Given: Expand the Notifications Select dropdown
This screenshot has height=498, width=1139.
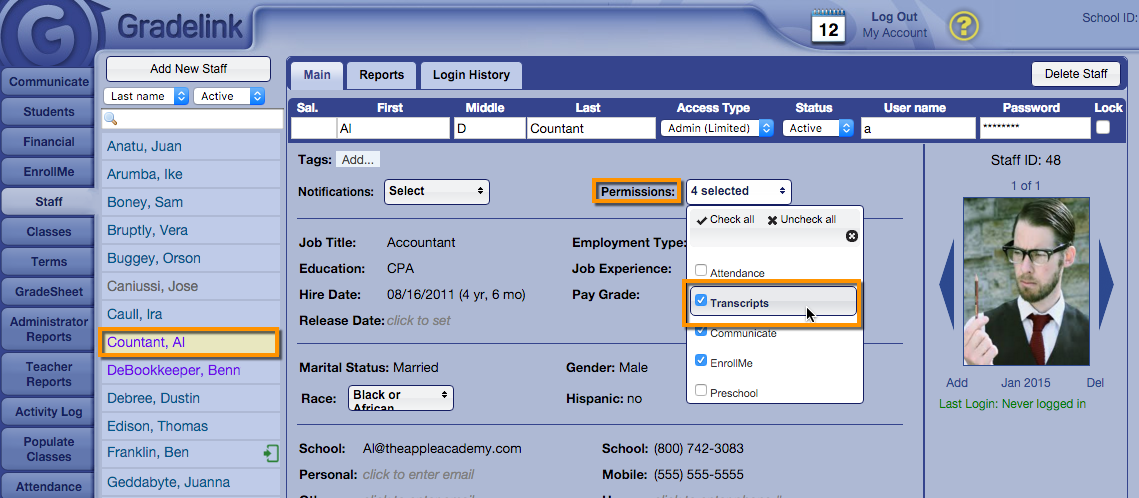Looking at the screenshot, I should tap(436, 191).
